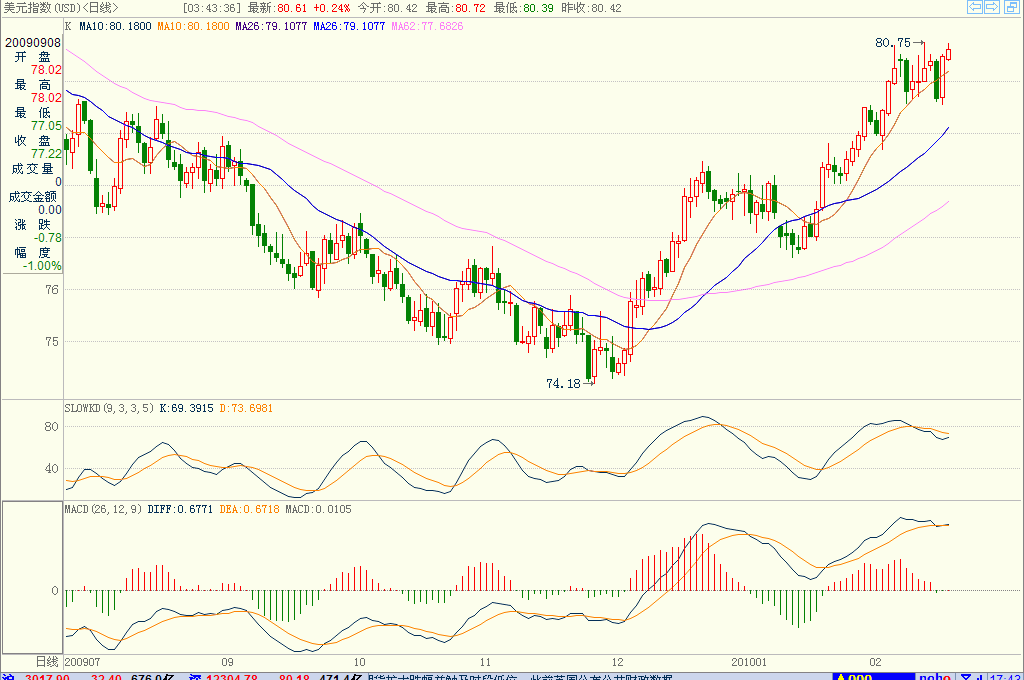Click the date 20090908 in the left panel
Screen dimensions: 1024x680
pyautogui.click(x=33, y=42)
